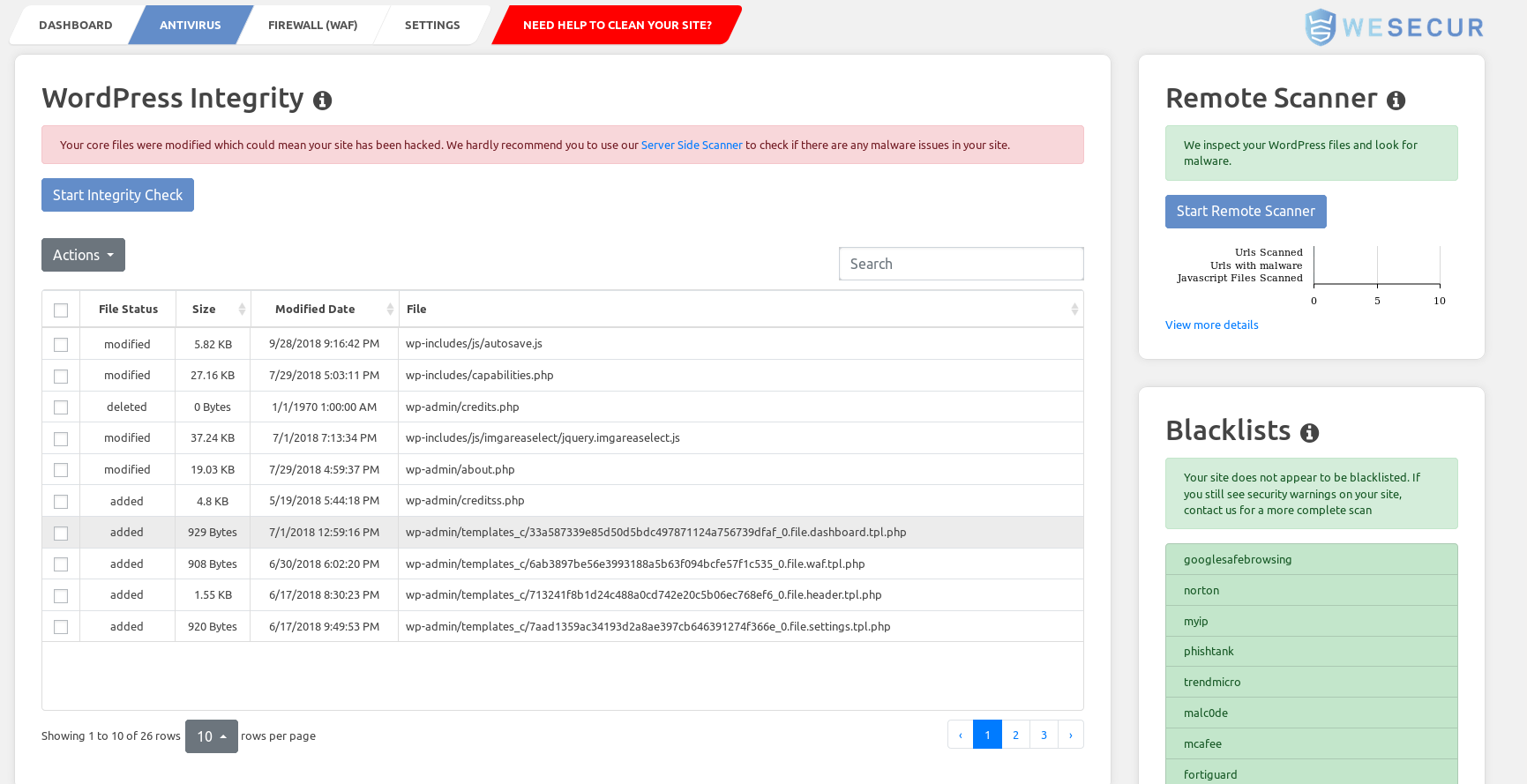Click the WordPress Integrity info icon

[x=323, y=101]
